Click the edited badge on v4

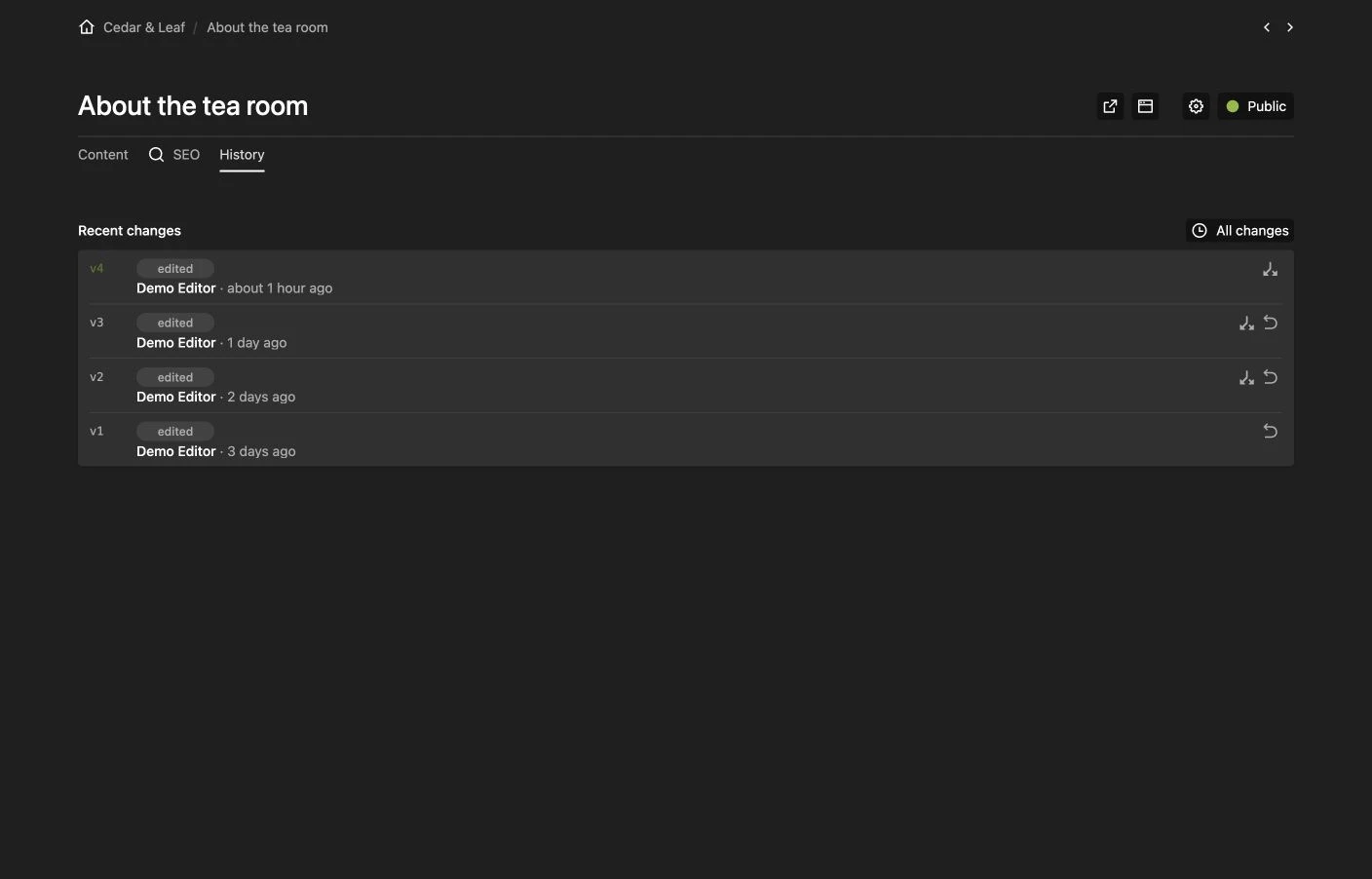175,269
